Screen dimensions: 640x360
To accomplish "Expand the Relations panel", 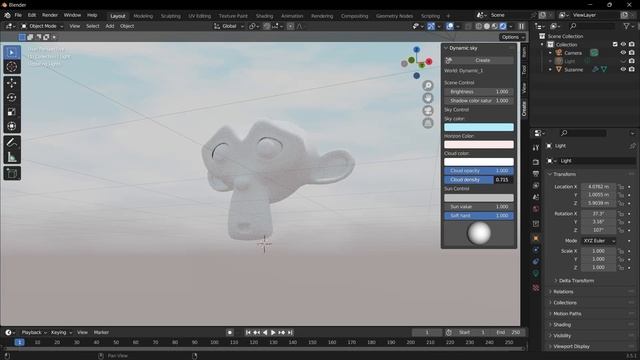I will (563, 292).
